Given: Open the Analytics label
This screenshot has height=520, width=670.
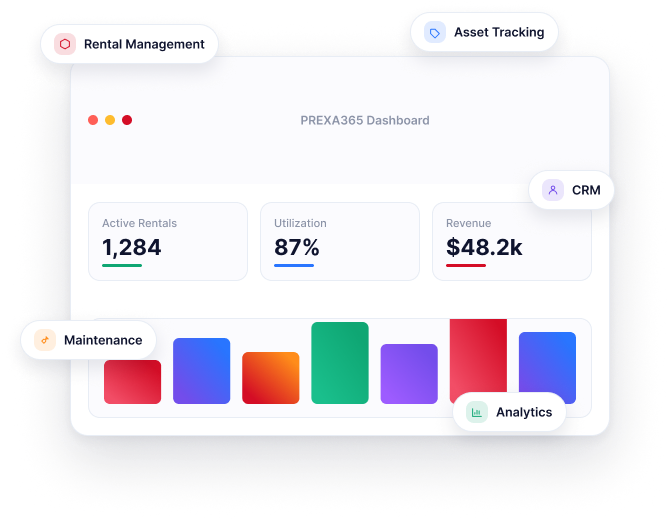Looking at the screenshot, I should [524, 412].
